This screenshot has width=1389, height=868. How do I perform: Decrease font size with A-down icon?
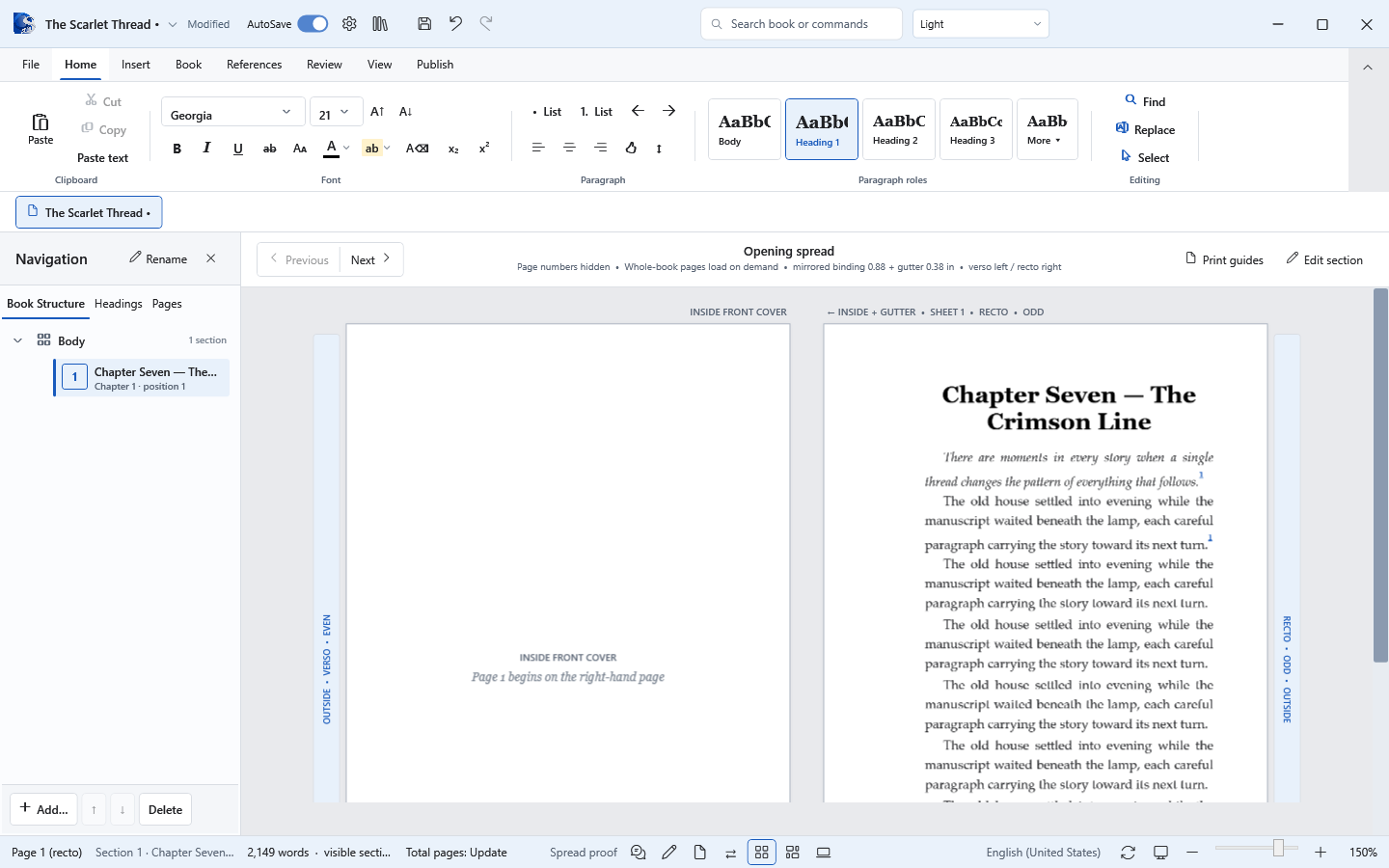pos(406,112)
